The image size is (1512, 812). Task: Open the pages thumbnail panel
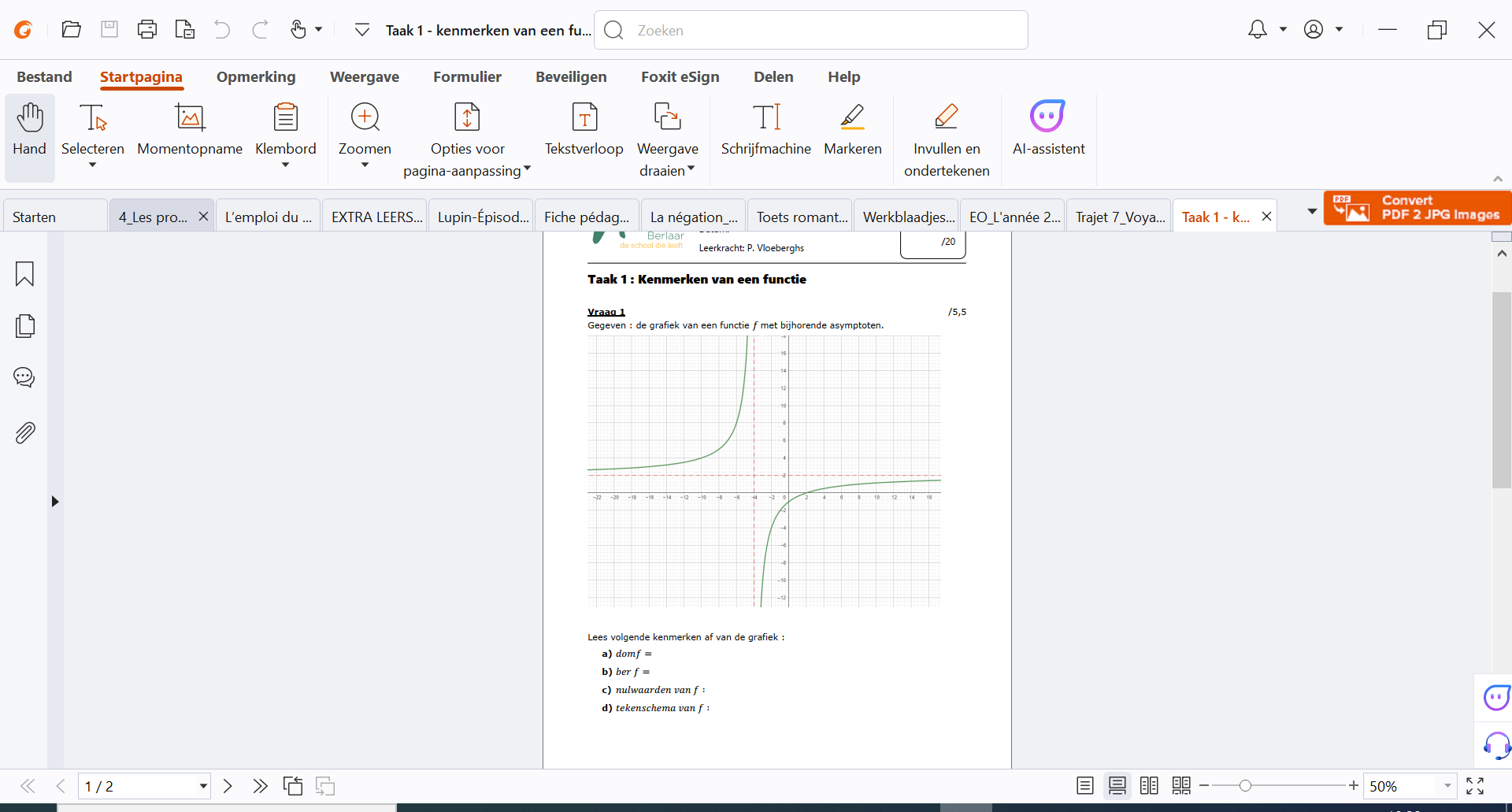pos(24,326)
